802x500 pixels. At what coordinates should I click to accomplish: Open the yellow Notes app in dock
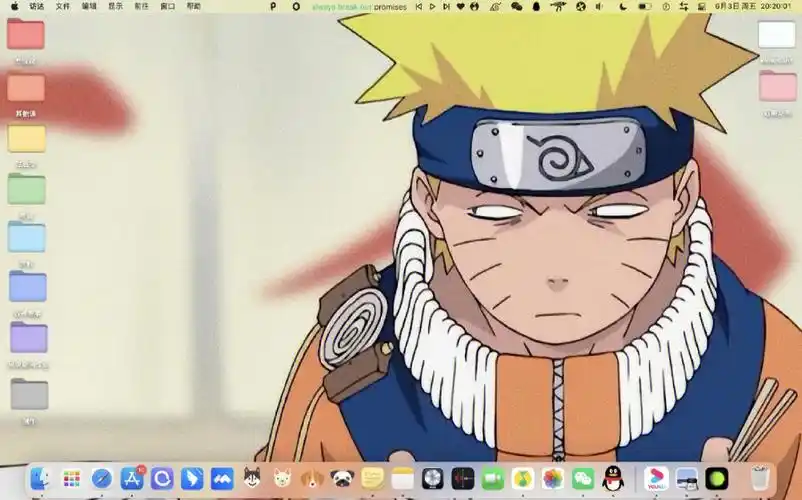(372, 478)
